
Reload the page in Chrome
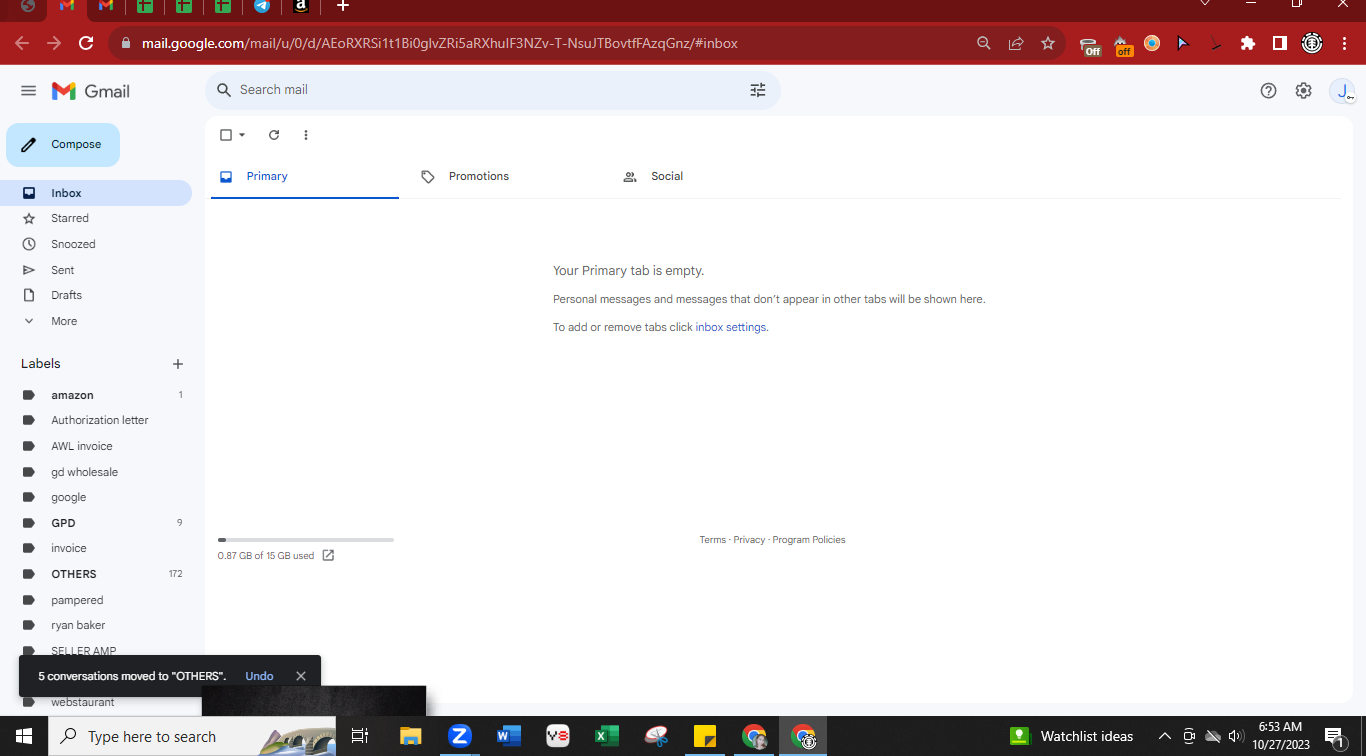pyautogui.click(x=86, y=43)
